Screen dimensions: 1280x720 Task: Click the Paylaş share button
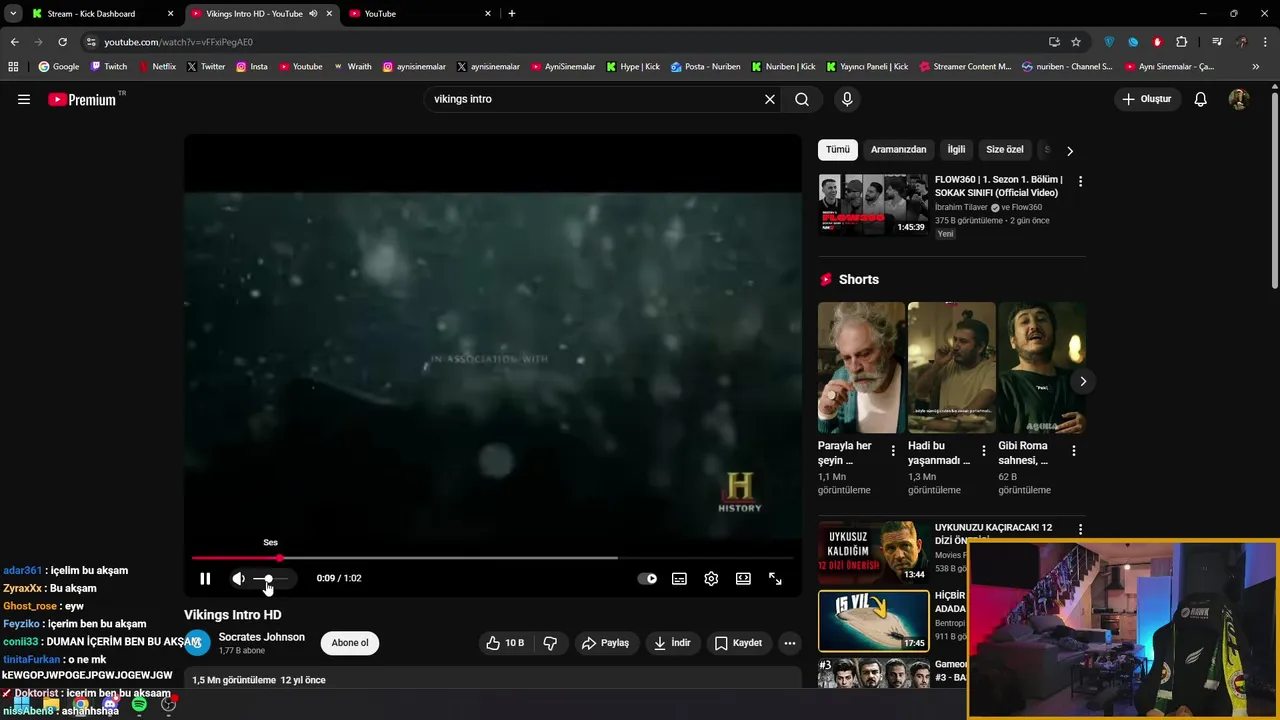coord(606,643)
